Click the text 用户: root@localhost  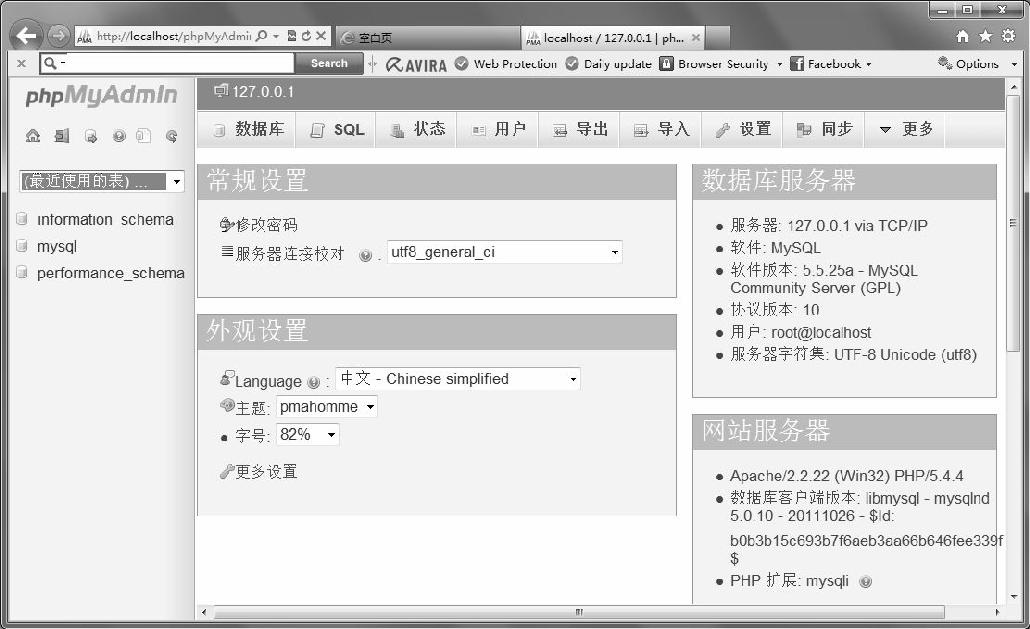click(801, 332)
